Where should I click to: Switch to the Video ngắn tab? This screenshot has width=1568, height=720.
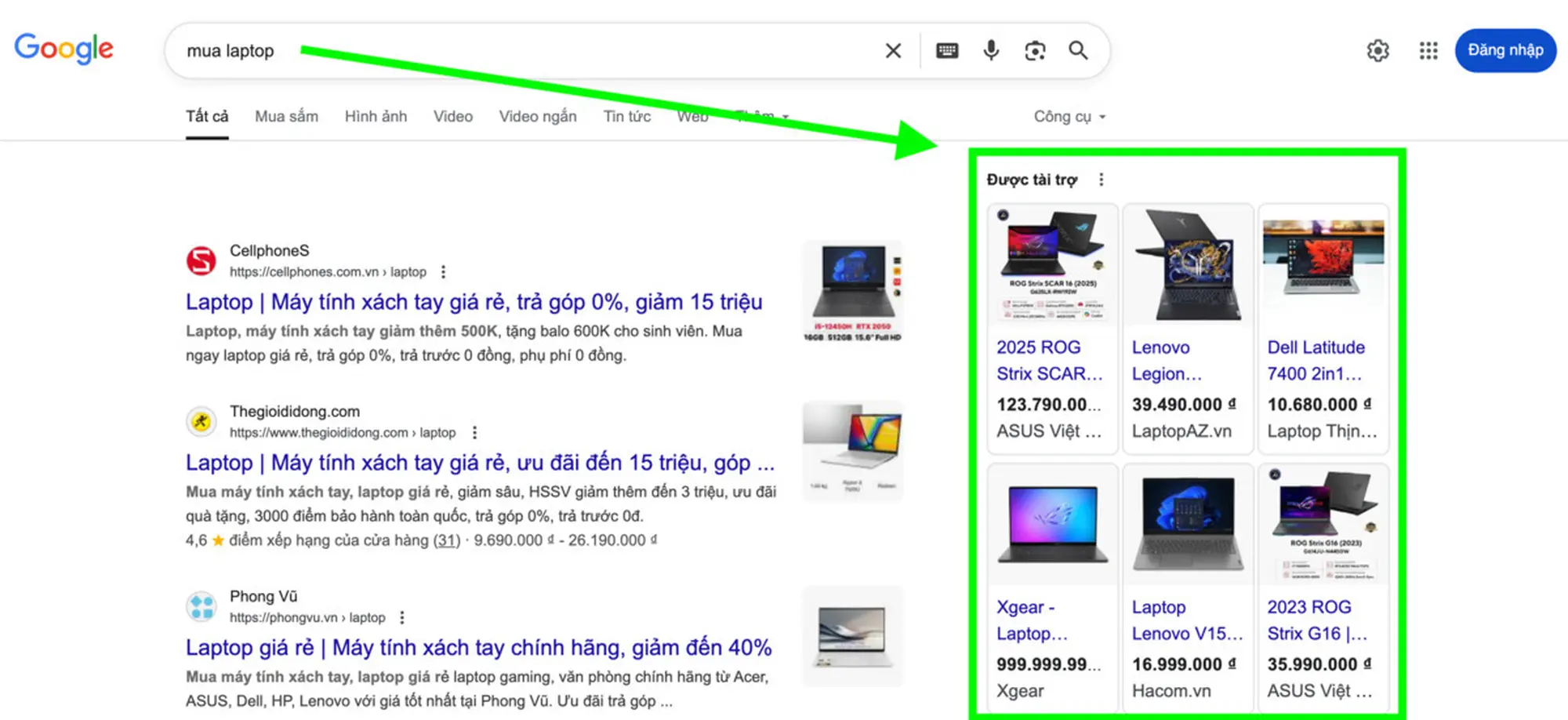[538, 117]
